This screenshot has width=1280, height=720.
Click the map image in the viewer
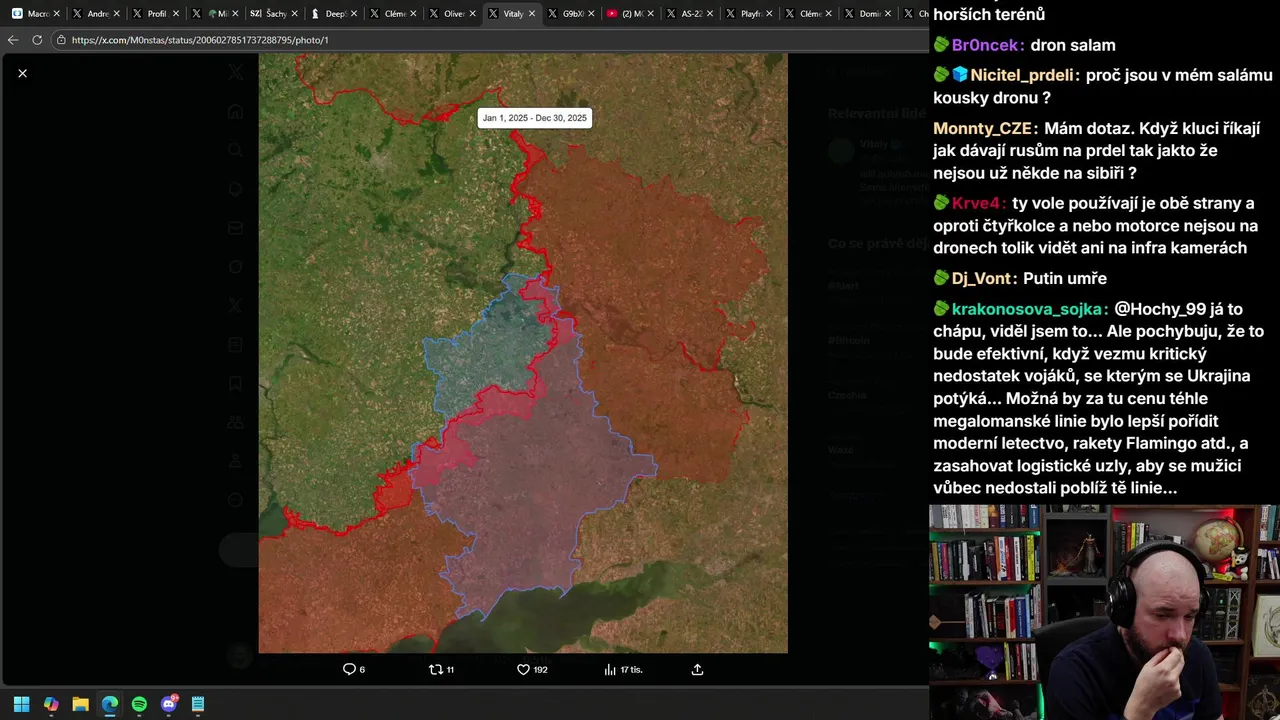pos(523,353)
